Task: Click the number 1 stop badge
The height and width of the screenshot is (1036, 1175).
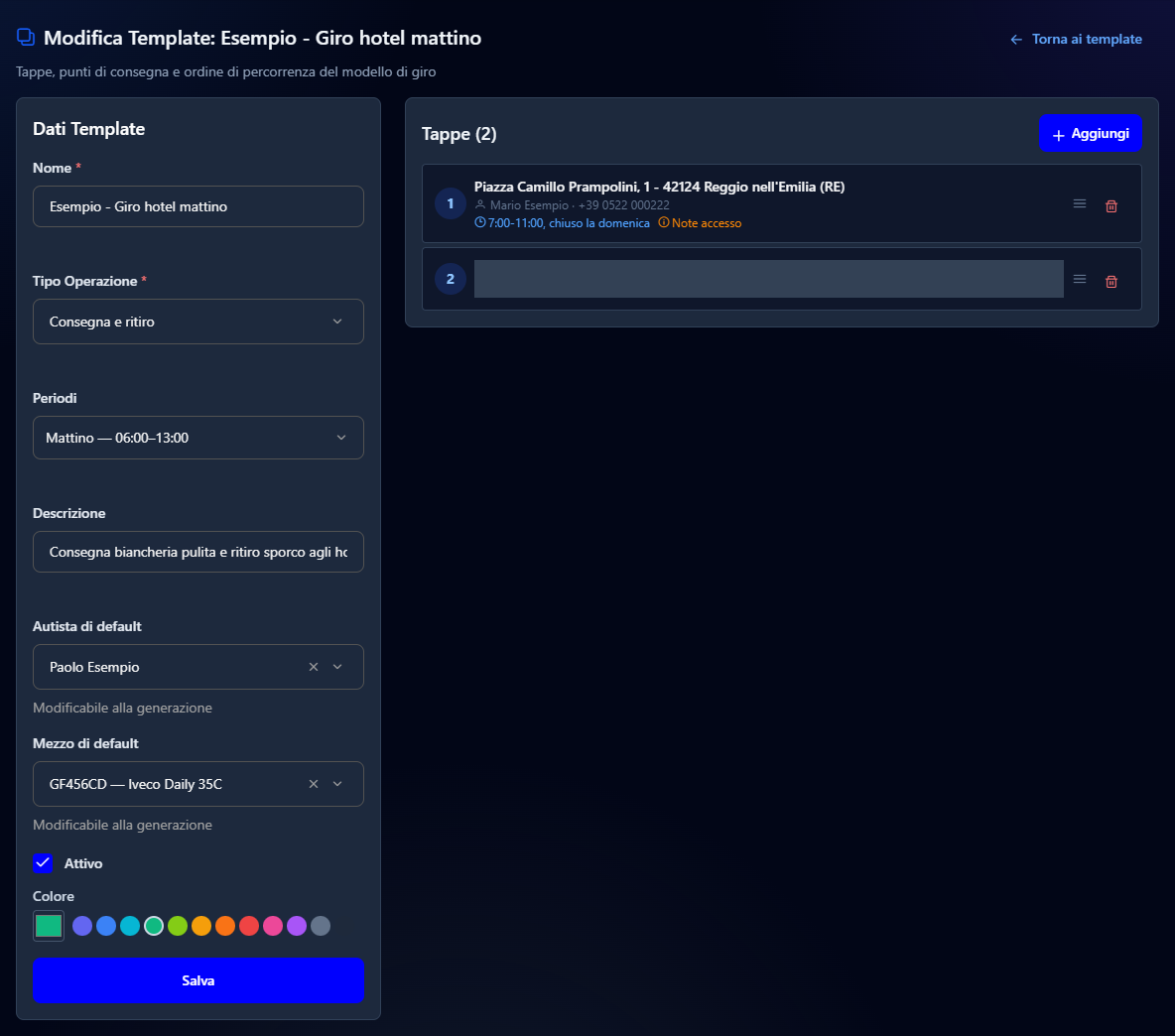Action: 451,203
